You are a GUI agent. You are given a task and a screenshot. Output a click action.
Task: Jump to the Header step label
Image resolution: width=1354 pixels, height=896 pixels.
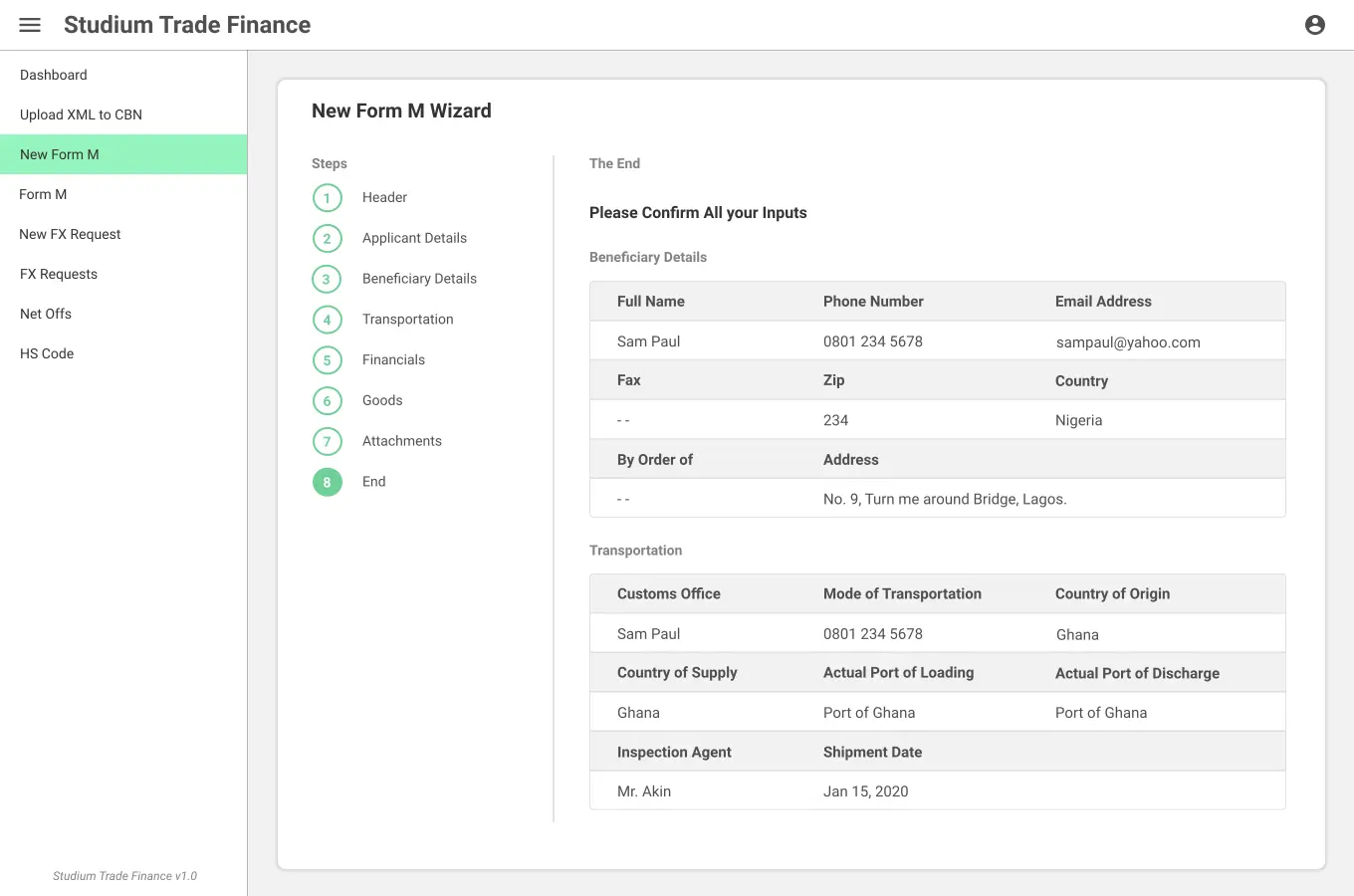coord(384,197)
